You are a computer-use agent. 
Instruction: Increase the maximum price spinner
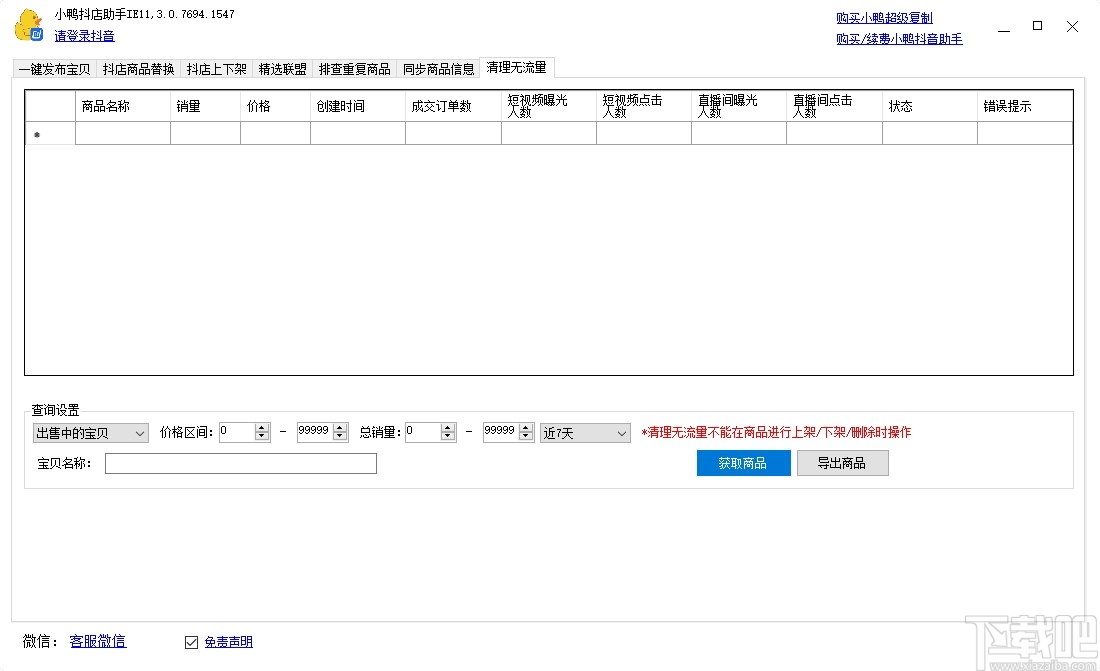[x=340, y=427]
